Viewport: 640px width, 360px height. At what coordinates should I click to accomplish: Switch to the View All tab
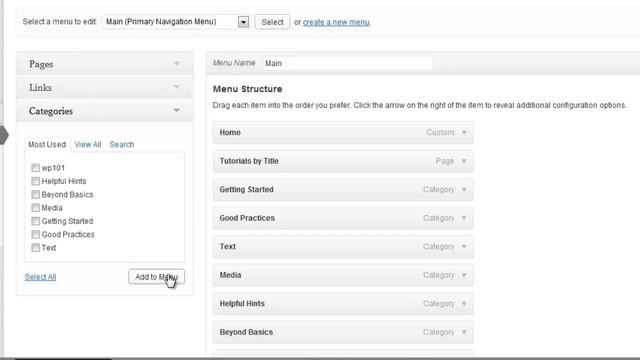(88, 144)
